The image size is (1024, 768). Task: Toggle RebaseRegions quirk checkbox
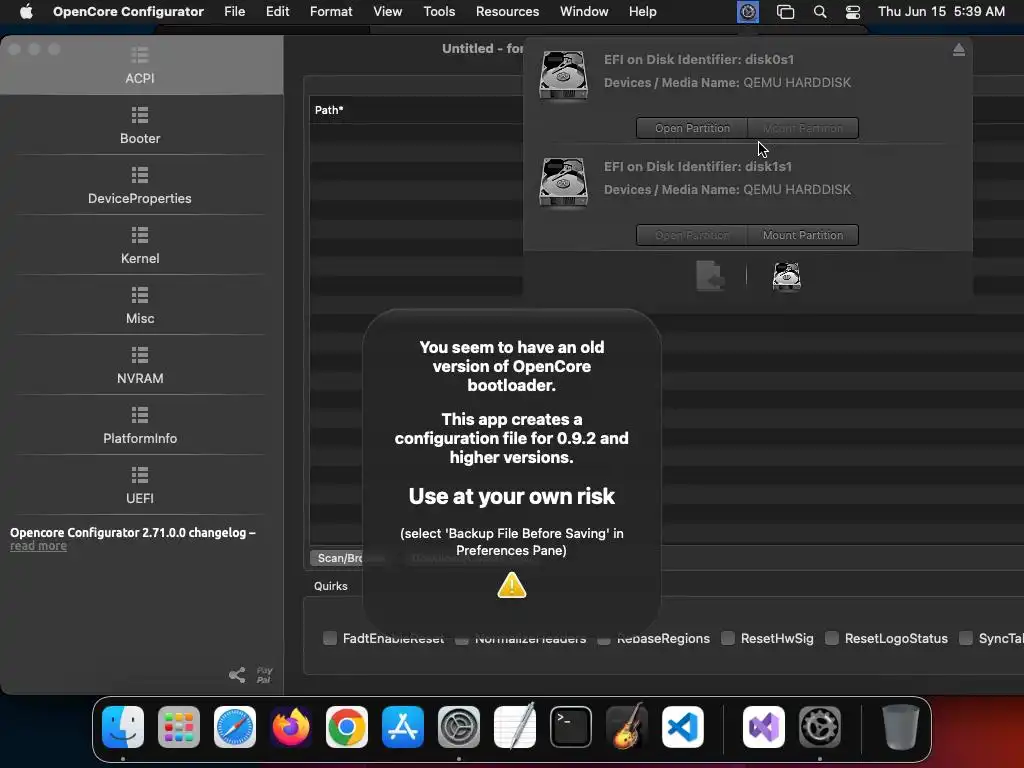[603, 639]
